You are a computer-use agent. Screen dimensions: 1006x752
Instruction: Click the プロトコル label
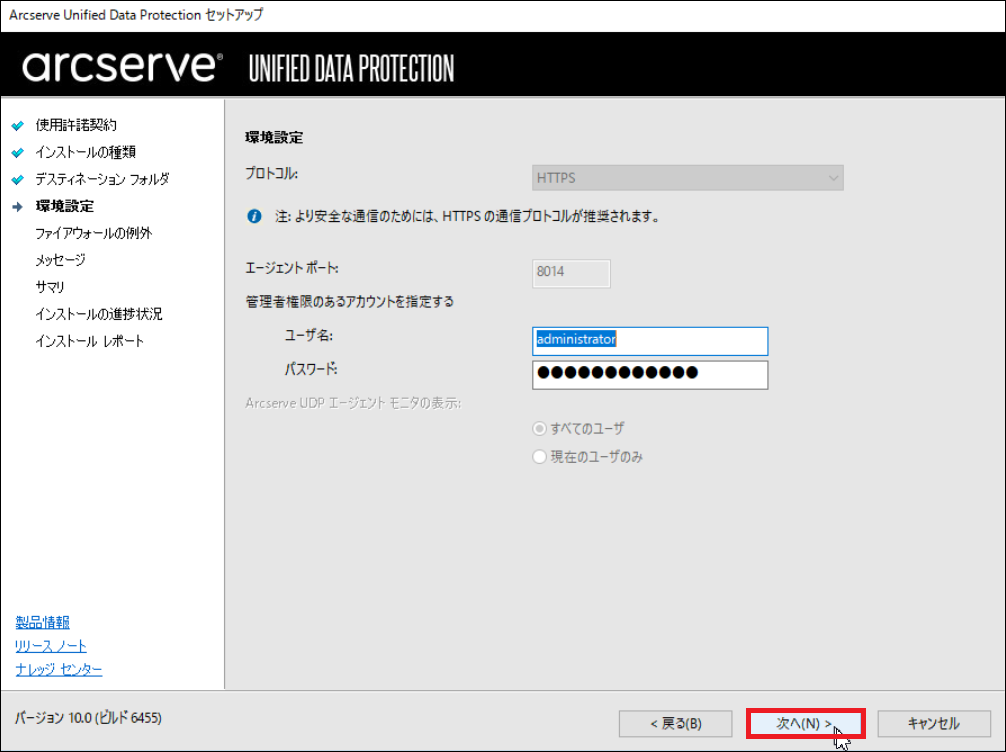coord(271,173)
